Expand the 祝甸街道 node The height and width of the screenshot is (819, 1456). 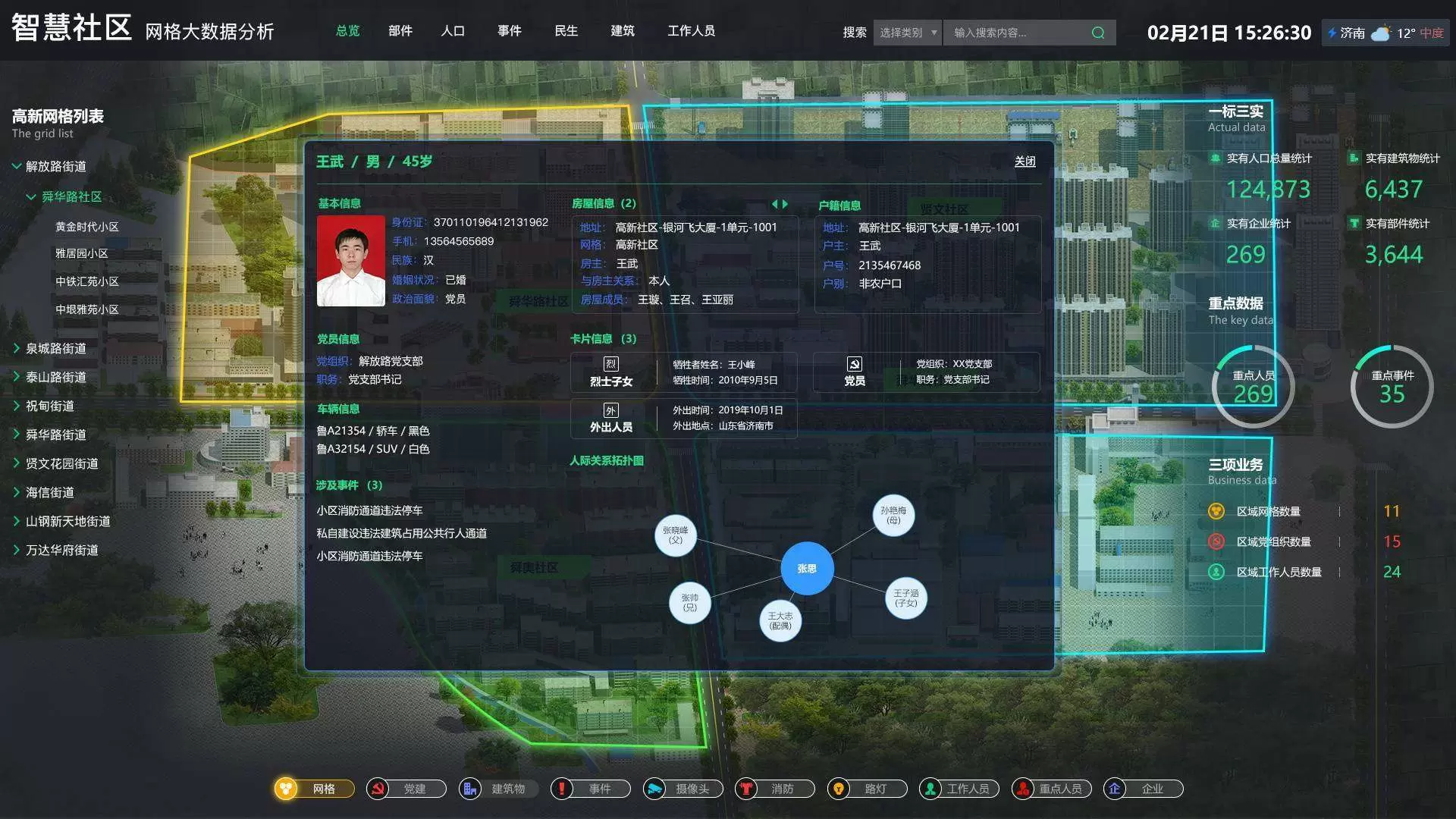pos(17,406)
